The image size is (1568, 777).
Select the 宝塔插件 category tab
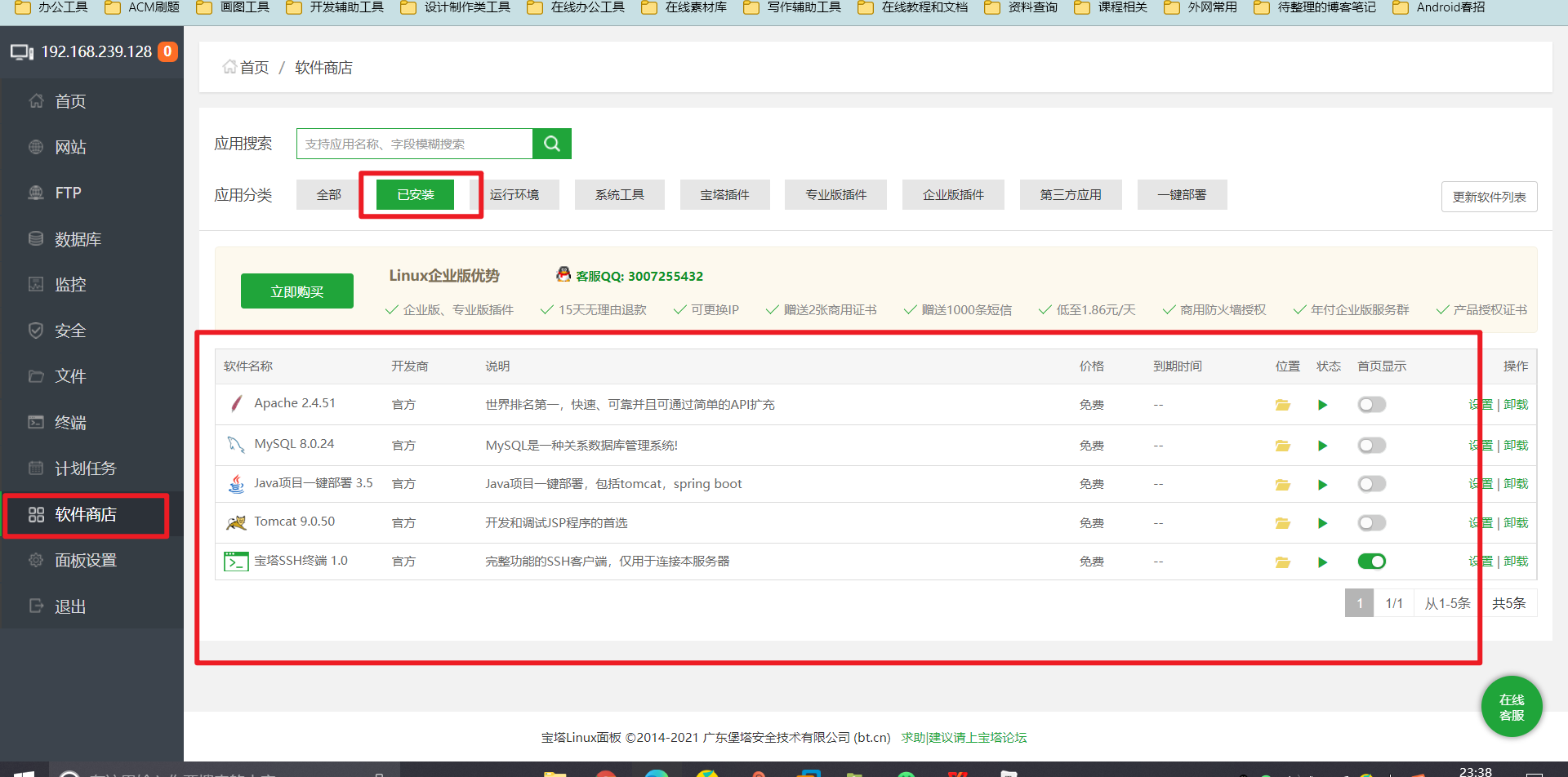coord(725,195)
